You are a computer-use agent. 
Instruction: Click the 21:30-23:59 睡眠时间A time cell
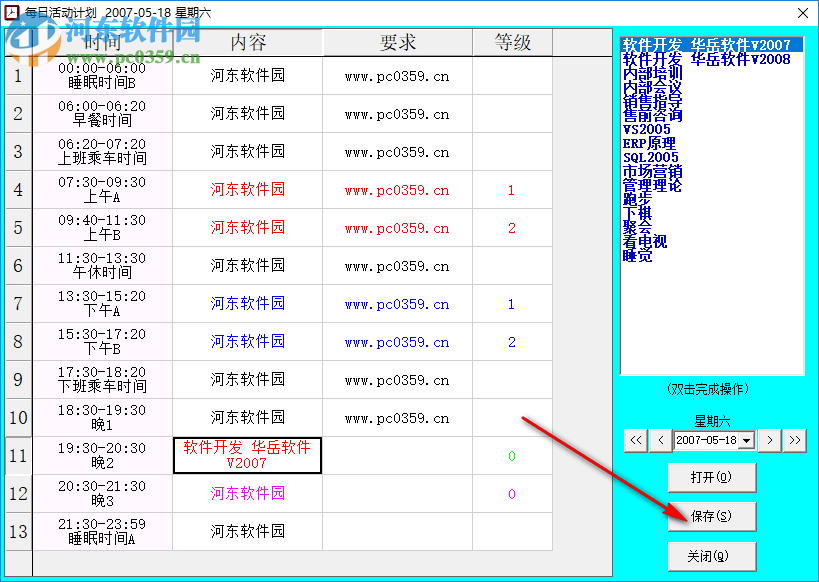tap(102, 531)
